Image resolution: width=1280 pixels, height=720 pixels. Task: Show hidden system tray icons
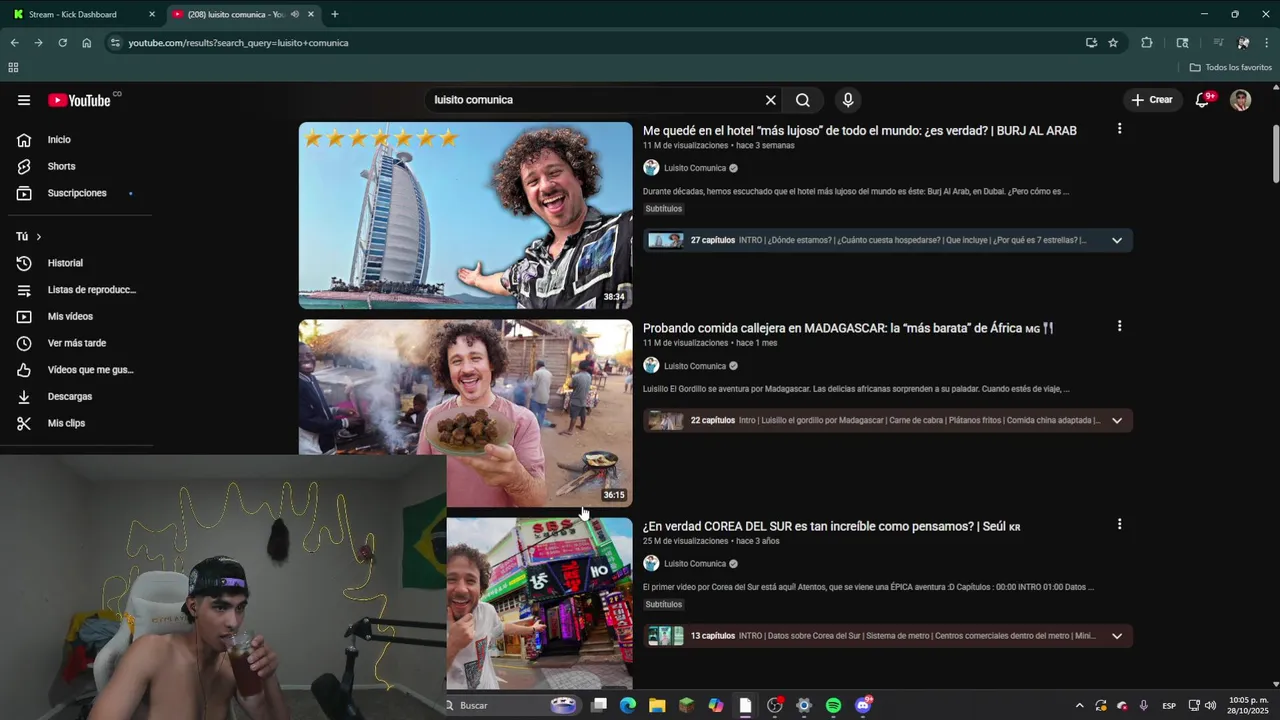(1079, 705)
